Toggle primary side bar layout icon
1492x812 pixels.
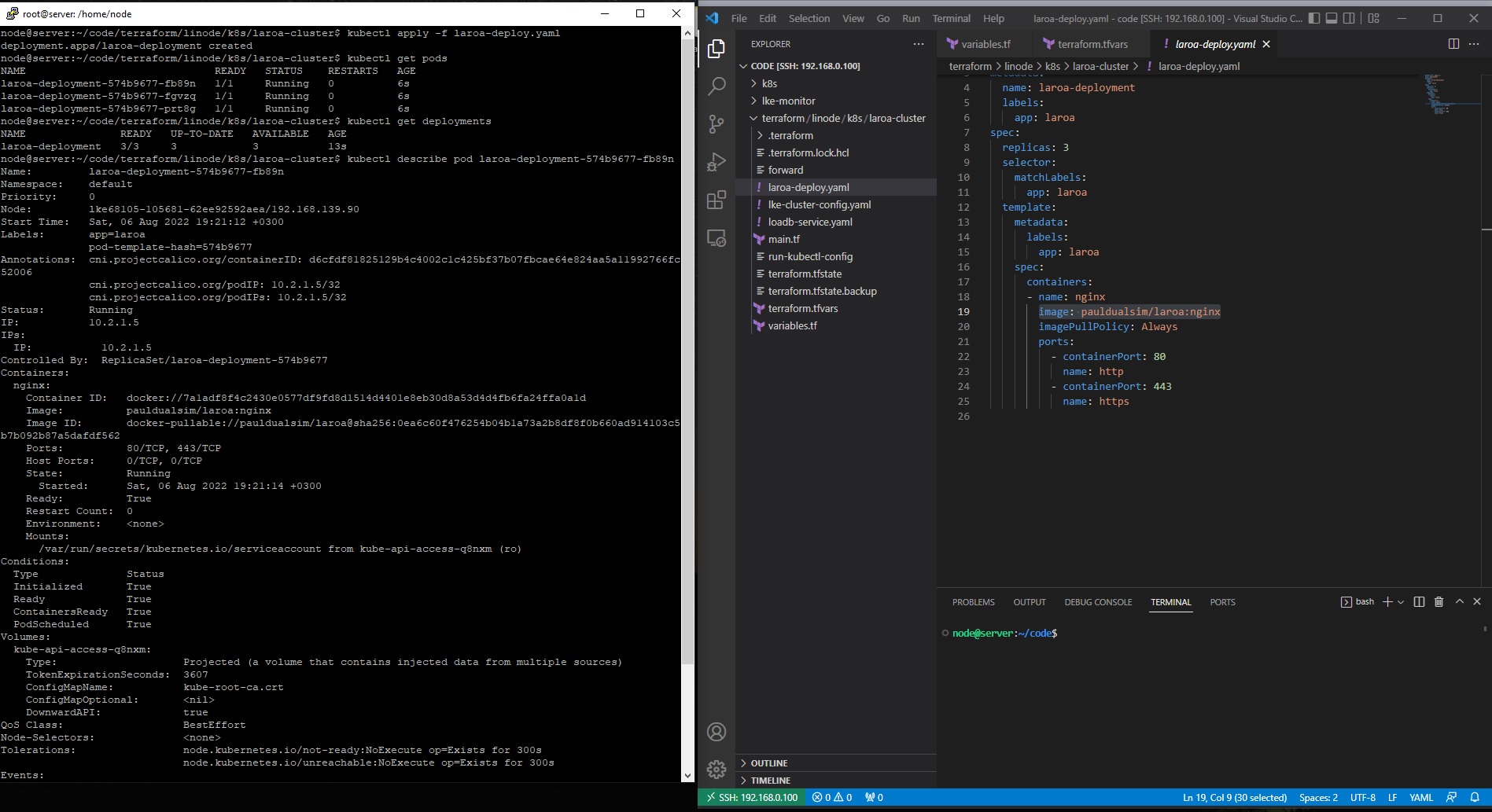(1314, 18)
